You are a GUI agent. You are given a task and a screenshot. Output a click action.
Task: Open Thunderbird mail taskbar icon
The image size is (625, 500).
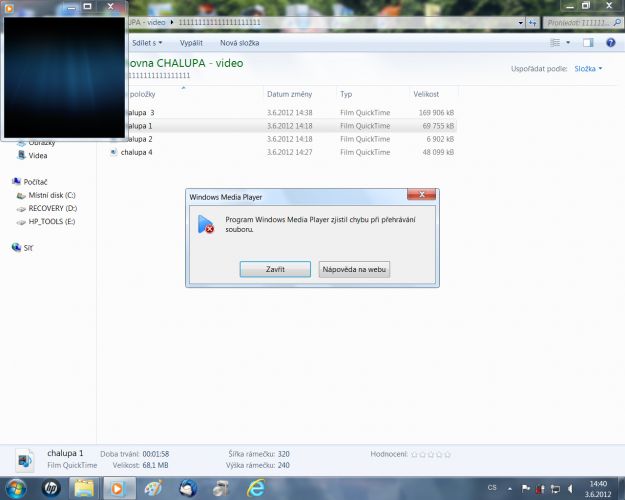188,488
